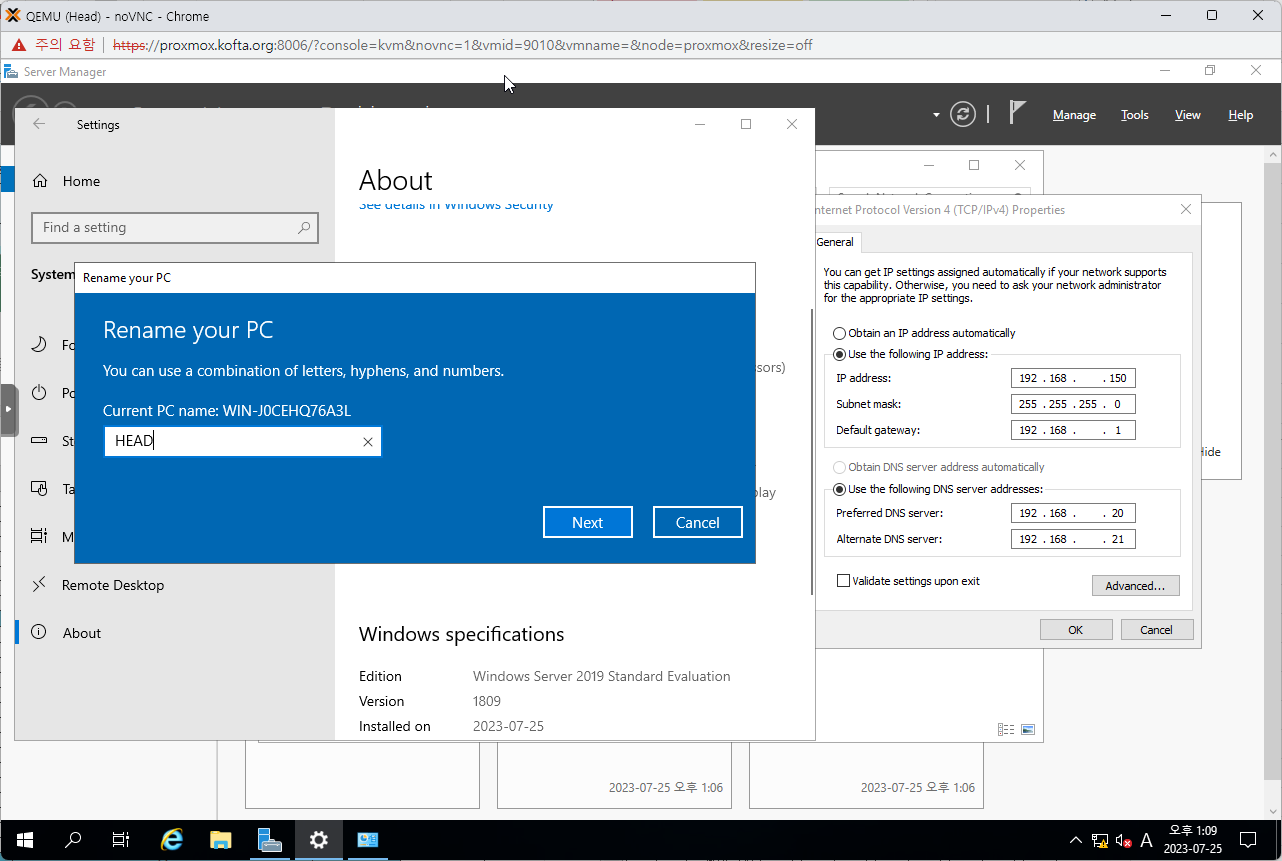The image size is (1282, 861).
Task: Expand the noVNC control bar handle
Action: pyautogui.click(x=9, y=410)
